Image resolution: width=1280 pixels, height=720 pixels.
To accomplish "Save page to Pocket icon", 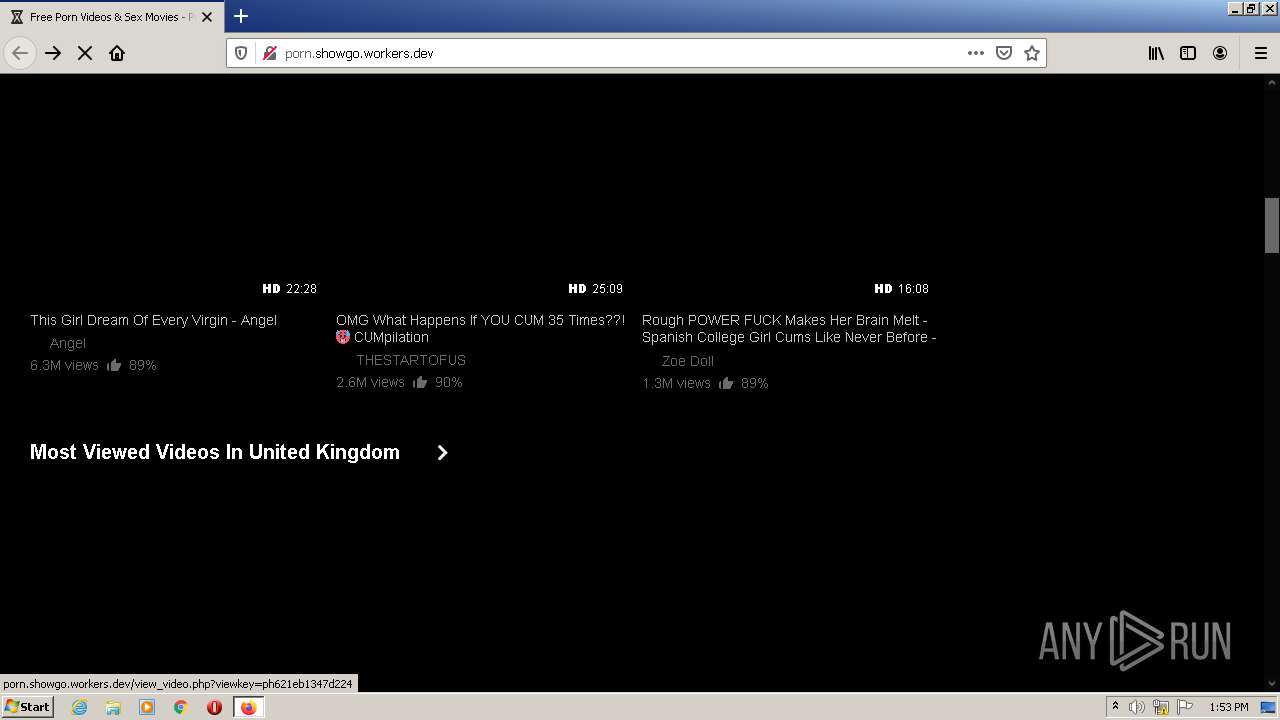I will click(x=1004, y=53).
